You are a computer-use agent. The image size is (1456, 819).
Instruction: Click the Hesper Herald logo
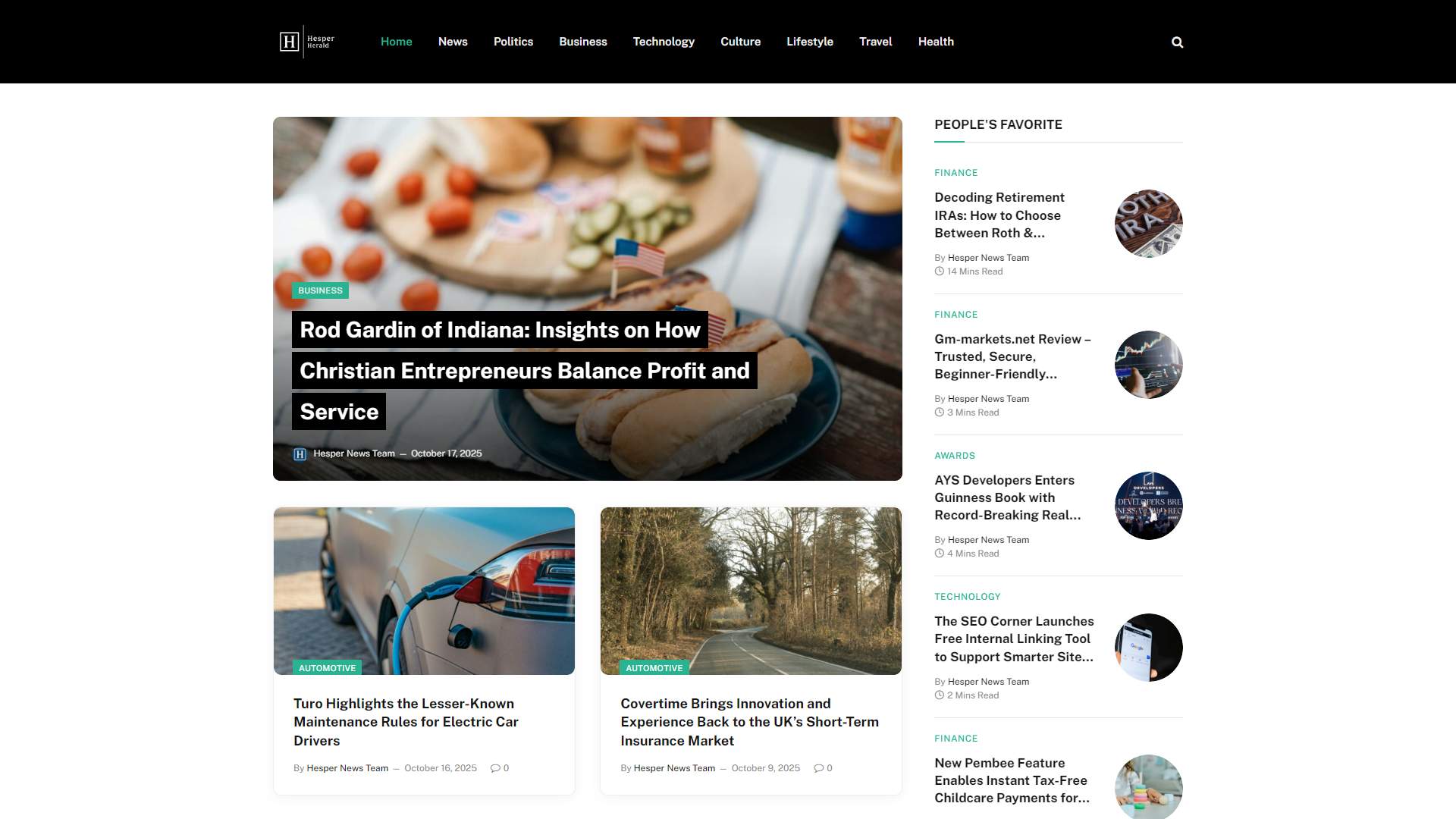[307, 42]
